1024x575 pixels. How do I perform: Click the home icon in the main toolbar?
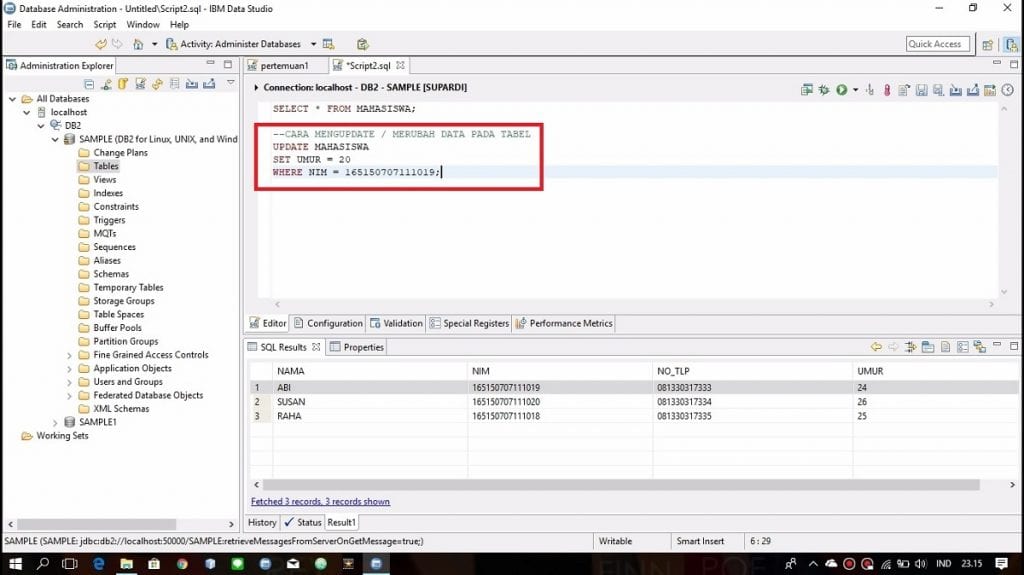(x=138, y=44)
